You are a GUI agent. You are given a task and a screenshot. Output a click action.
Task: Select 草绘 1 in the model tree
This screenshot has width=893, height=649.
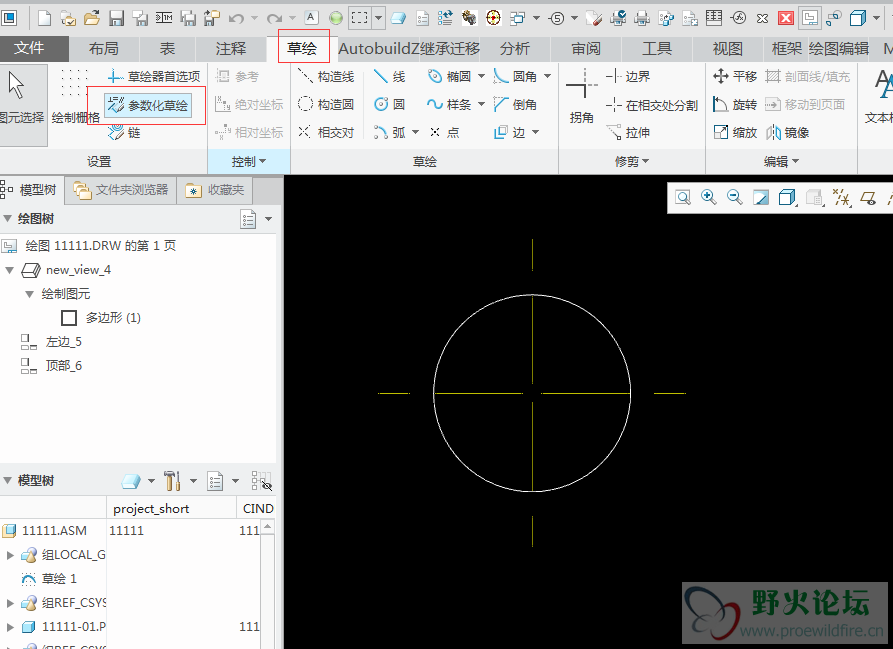tap(48, 579)
